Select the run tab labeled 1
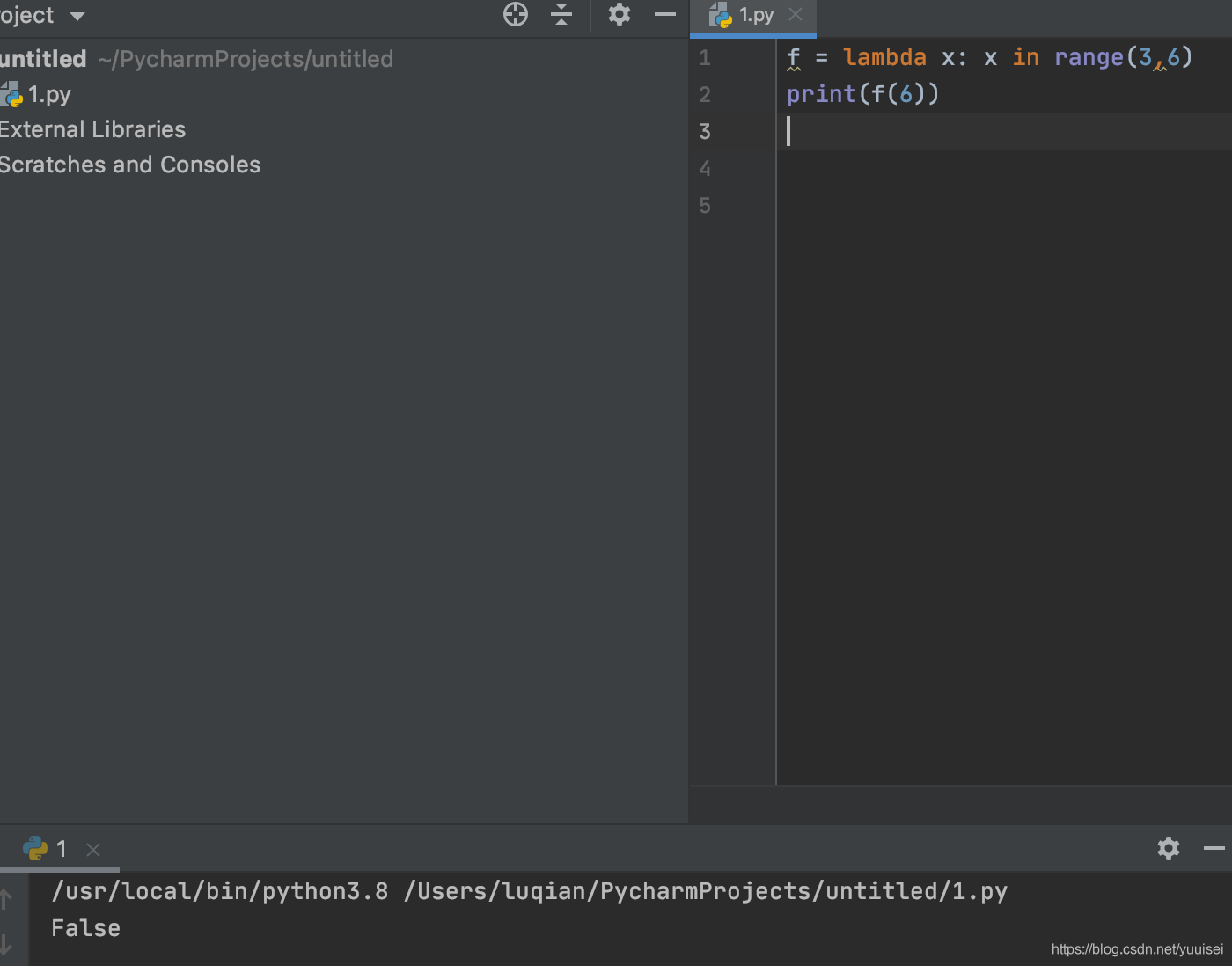This screenshot has height=966, width=1232. point(62,849)
